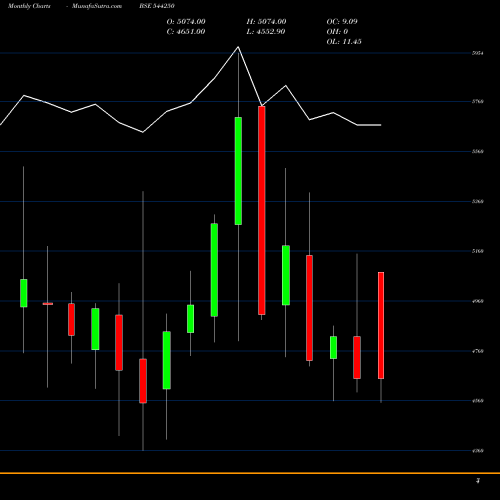Click the 5160 price axis label
Viewport: 500px width, 500px height.
coord(478,251)
